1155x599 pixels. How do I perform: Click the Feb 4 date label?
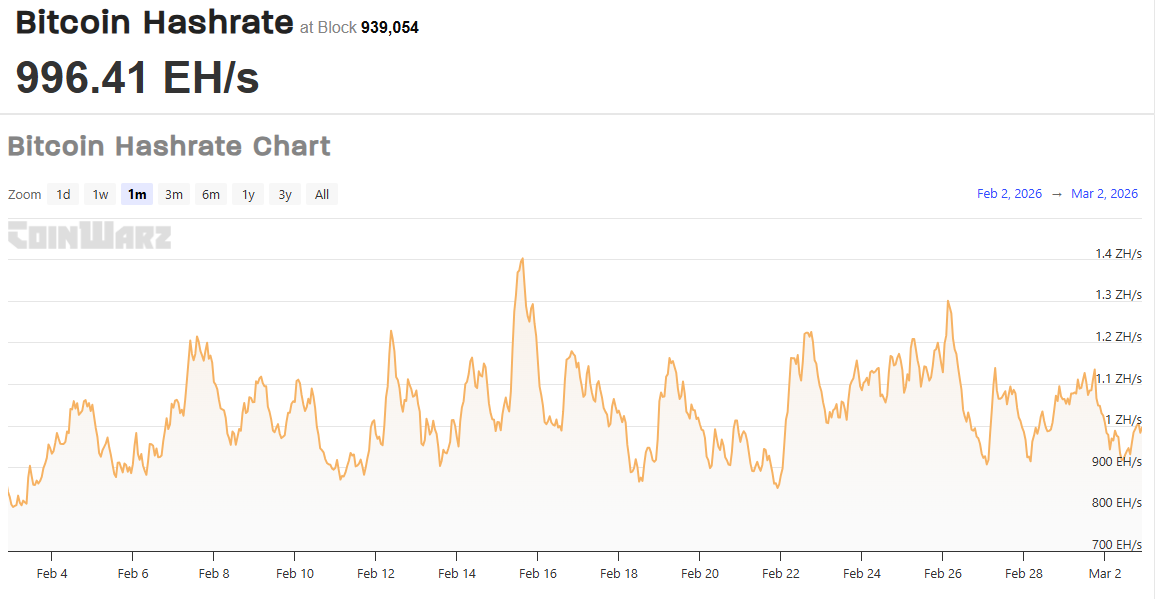tap(52, 574)
